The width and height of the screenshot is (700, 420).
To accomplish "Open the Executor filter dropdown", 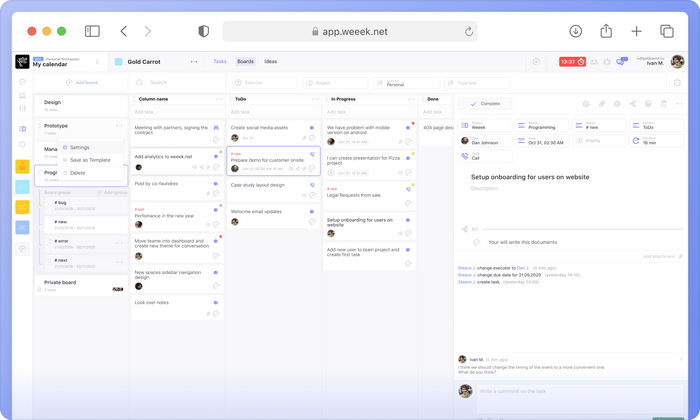I will (264, 83).
